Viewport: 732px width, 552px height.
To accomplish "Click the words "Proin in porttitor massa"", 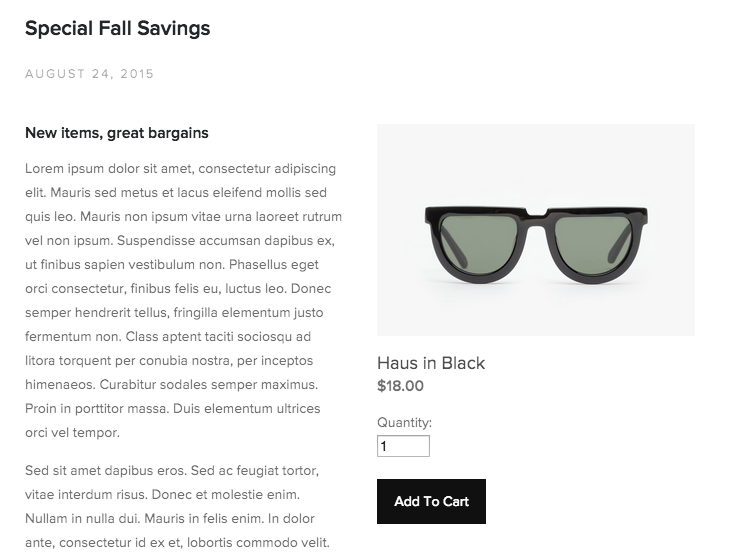I will [x=97, y=409].
